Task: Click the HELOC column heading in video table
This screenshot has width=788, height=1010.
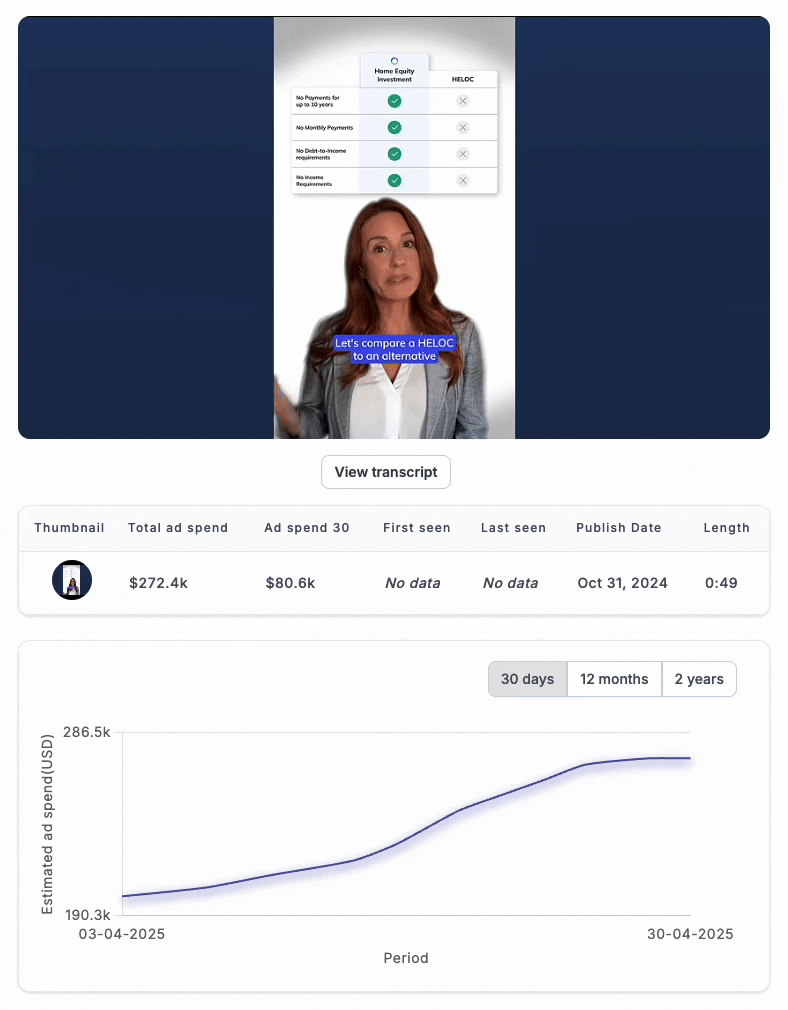Action: [x=462, y=78]
